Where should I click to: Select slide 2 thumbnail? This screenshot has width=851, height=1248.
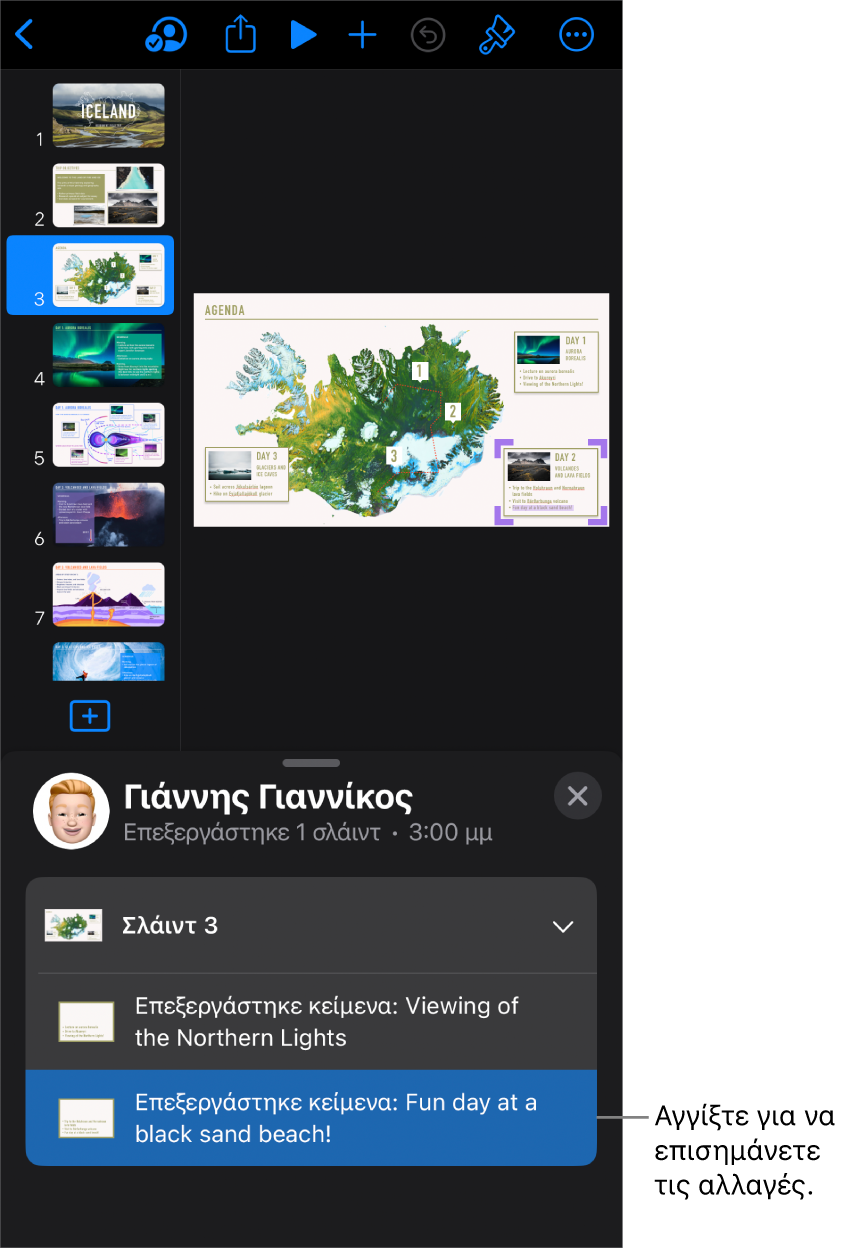coord(108,195)
